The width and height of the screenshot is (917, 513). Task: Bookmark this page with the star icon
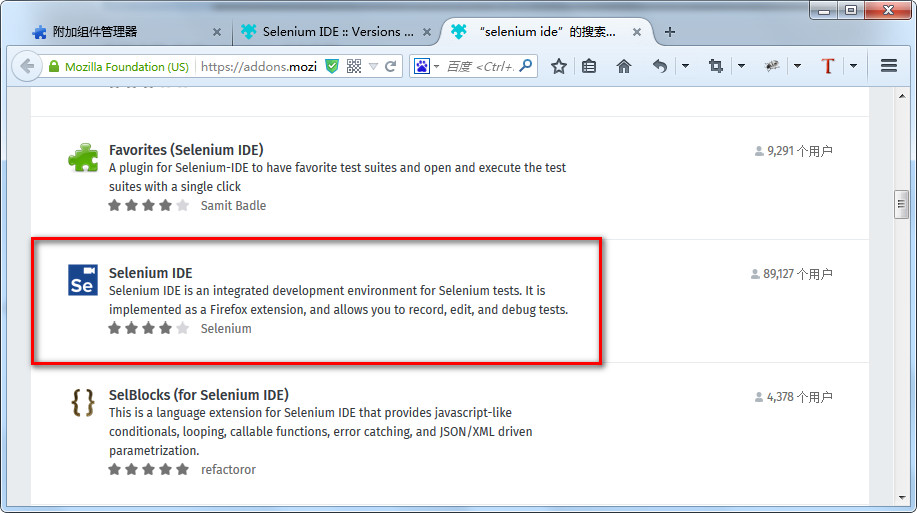pos(559,66)
